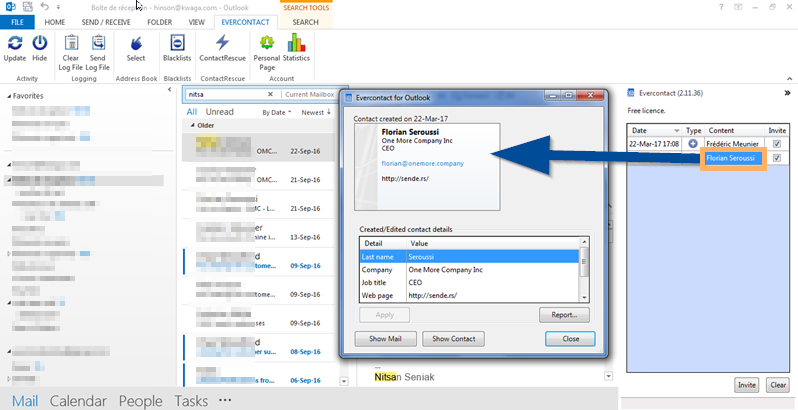
Task: Click message list scroll down arrow
Action: point(344,380)
